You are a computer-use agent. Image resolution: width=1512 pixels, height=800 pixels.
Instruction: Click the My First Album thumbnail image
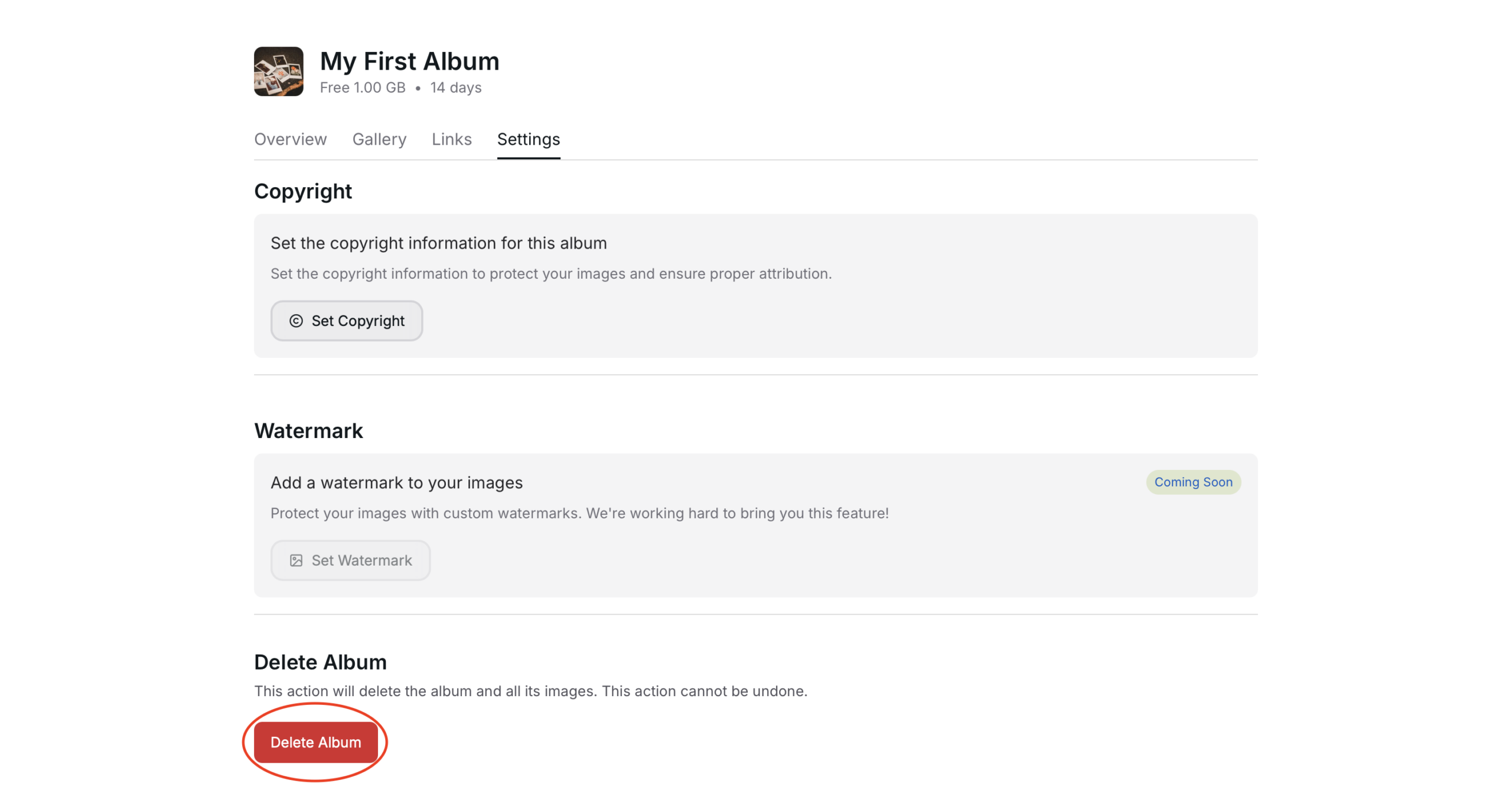[278, 71]
